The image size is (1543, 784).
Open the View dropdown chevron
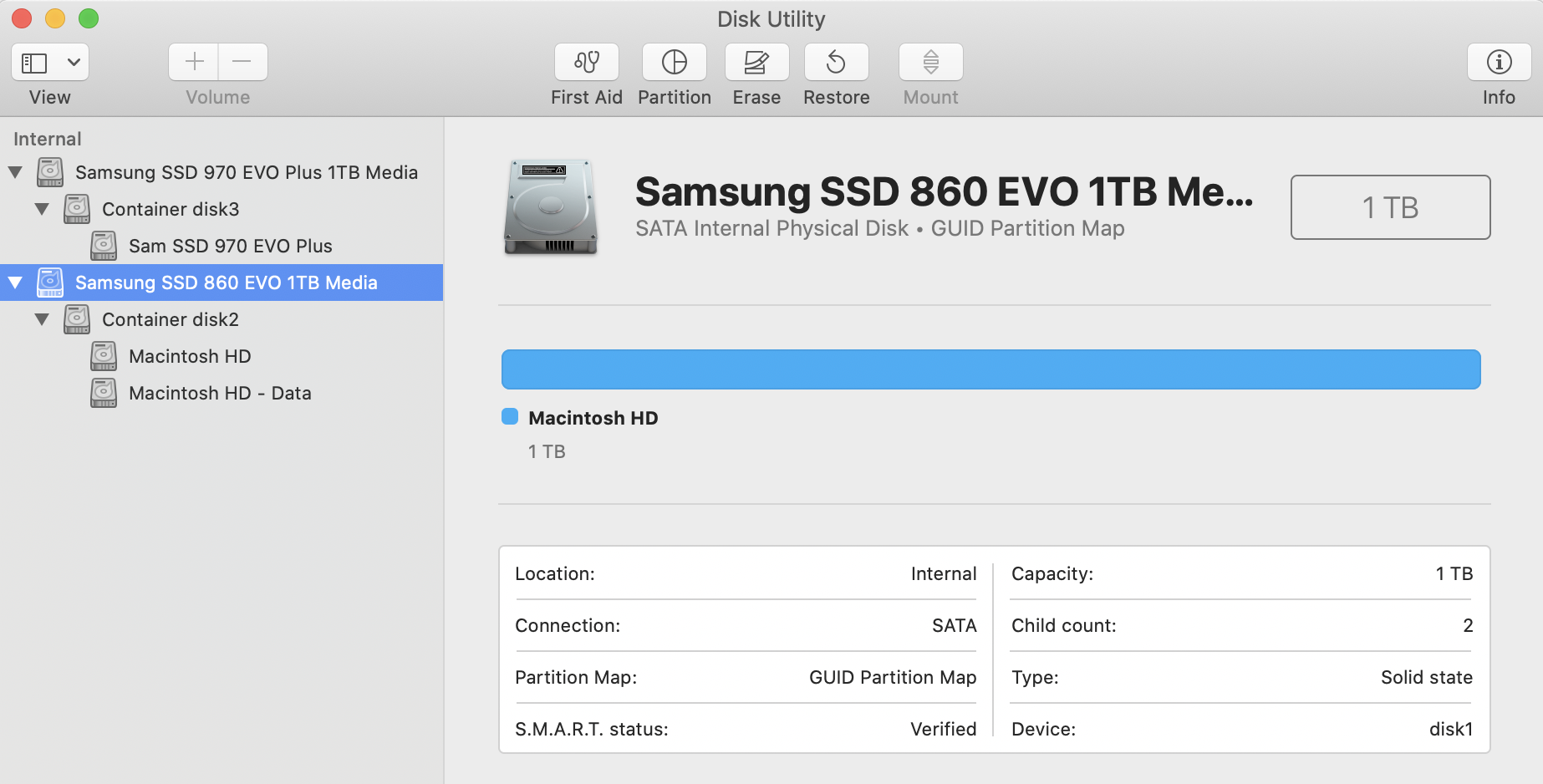[74, 63]
